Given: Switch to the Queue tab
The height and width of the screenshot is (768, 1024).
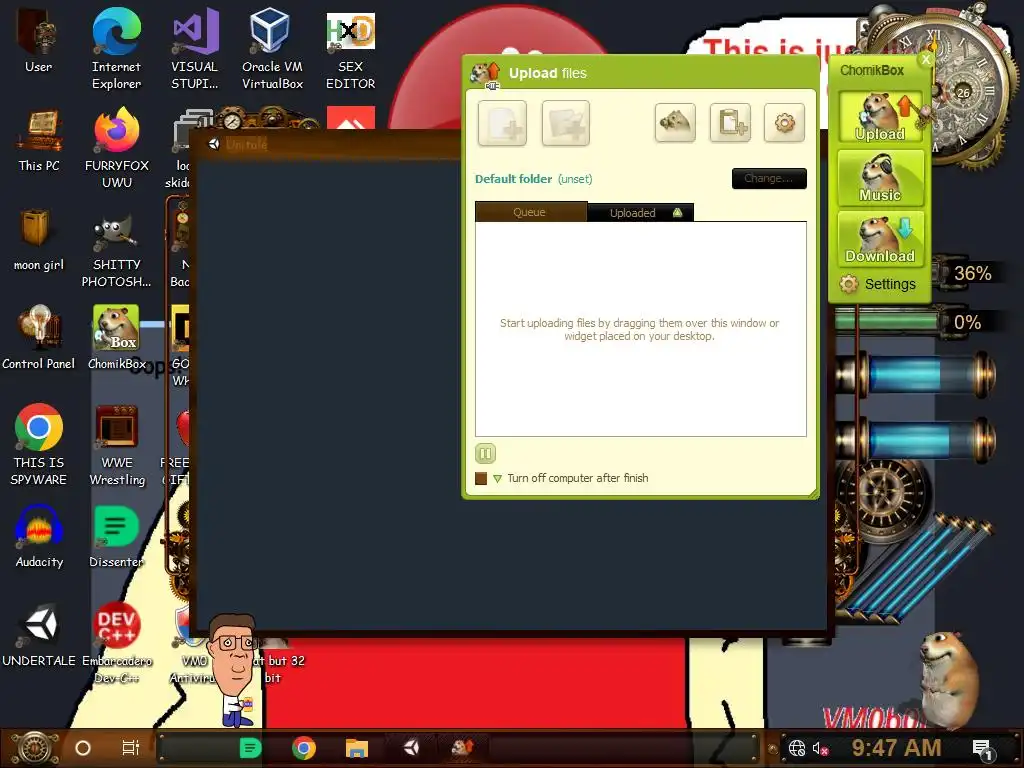Looking at the screenshot, I should tap(530, 212).
